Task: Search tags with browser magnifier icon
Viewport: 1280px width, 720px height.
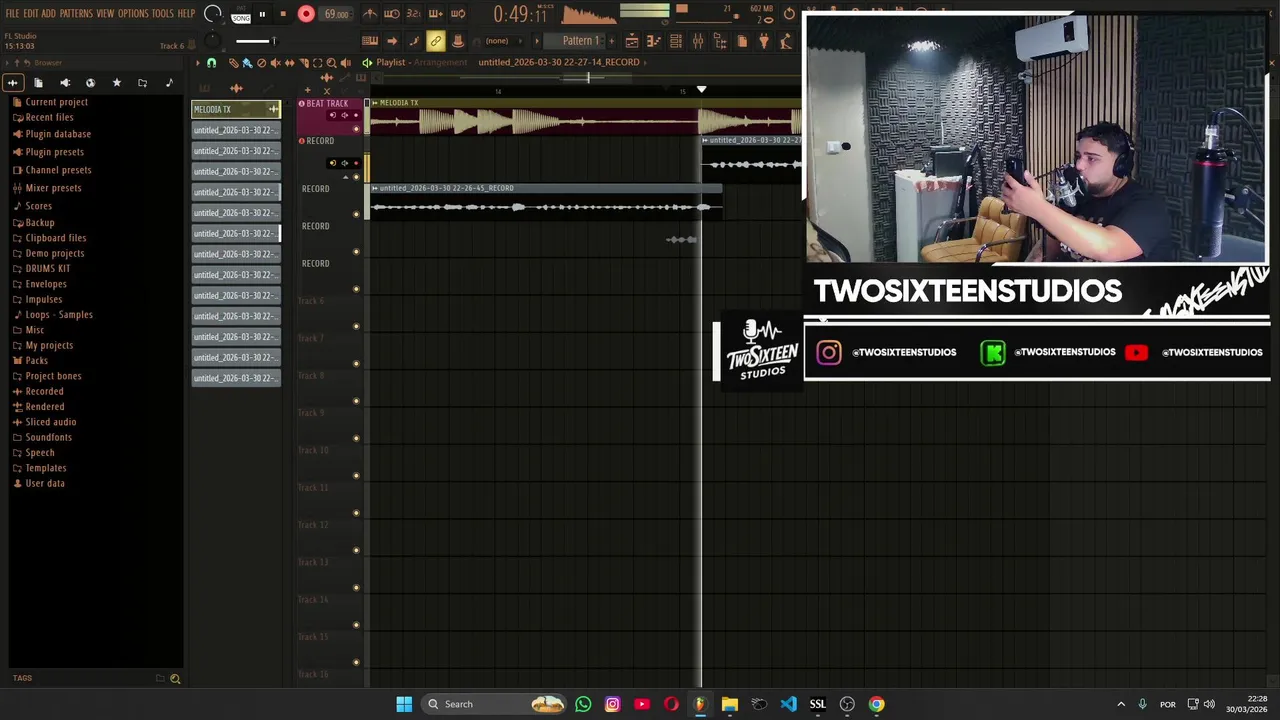Action: pyautogui.click(x=175, y=679)
